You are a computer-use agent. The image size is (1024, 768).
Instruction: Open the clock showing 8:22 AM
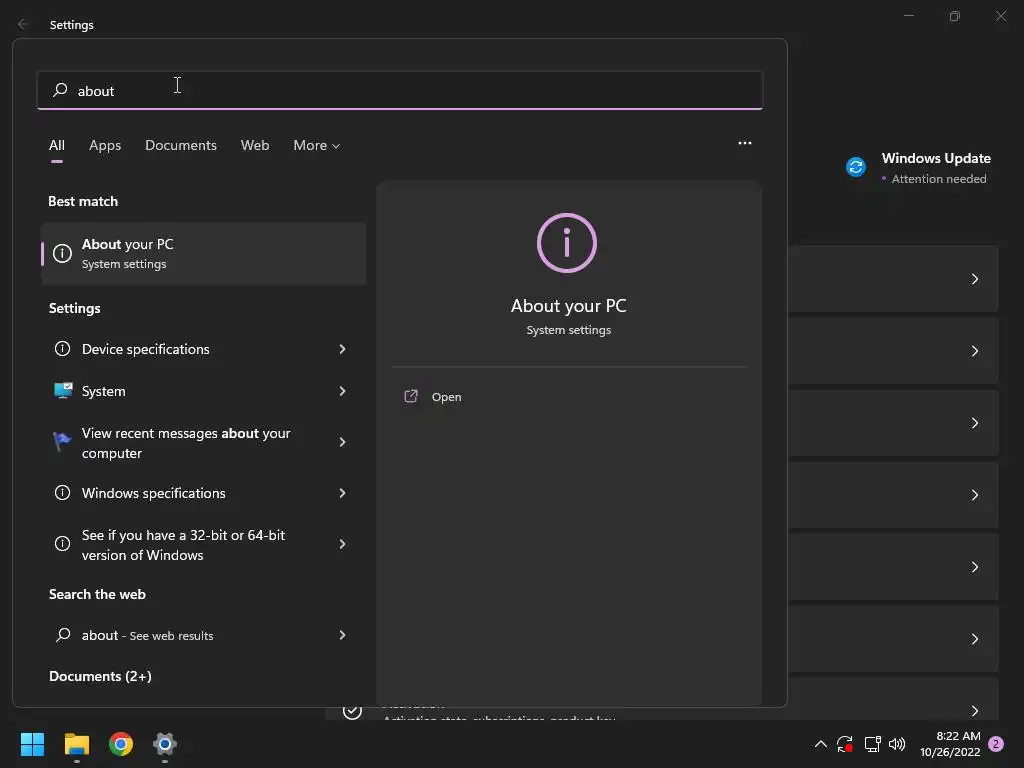951,744
